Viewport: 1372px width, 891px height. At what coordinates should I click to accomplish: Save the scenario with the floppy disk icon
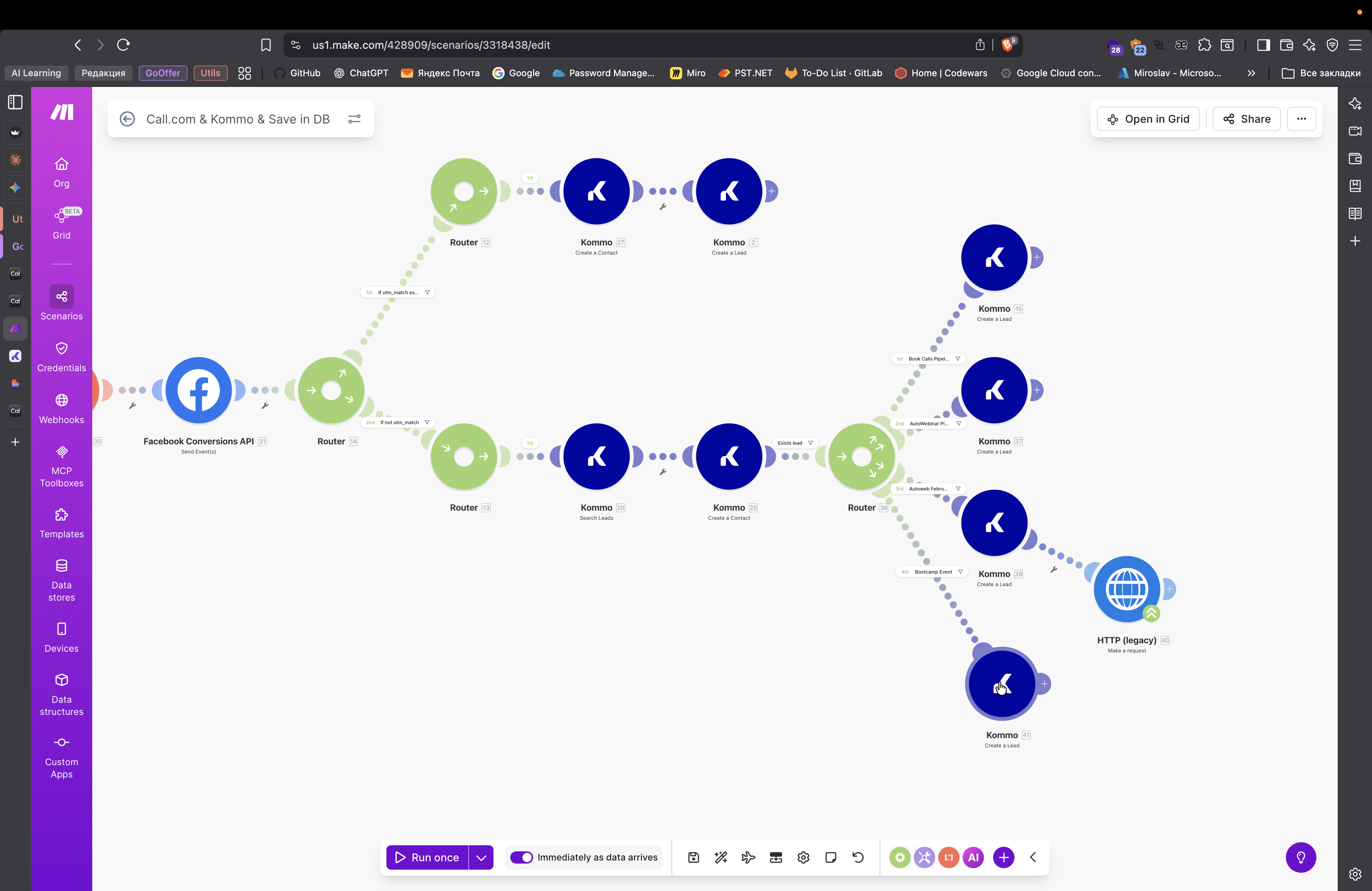coord(694,857)
